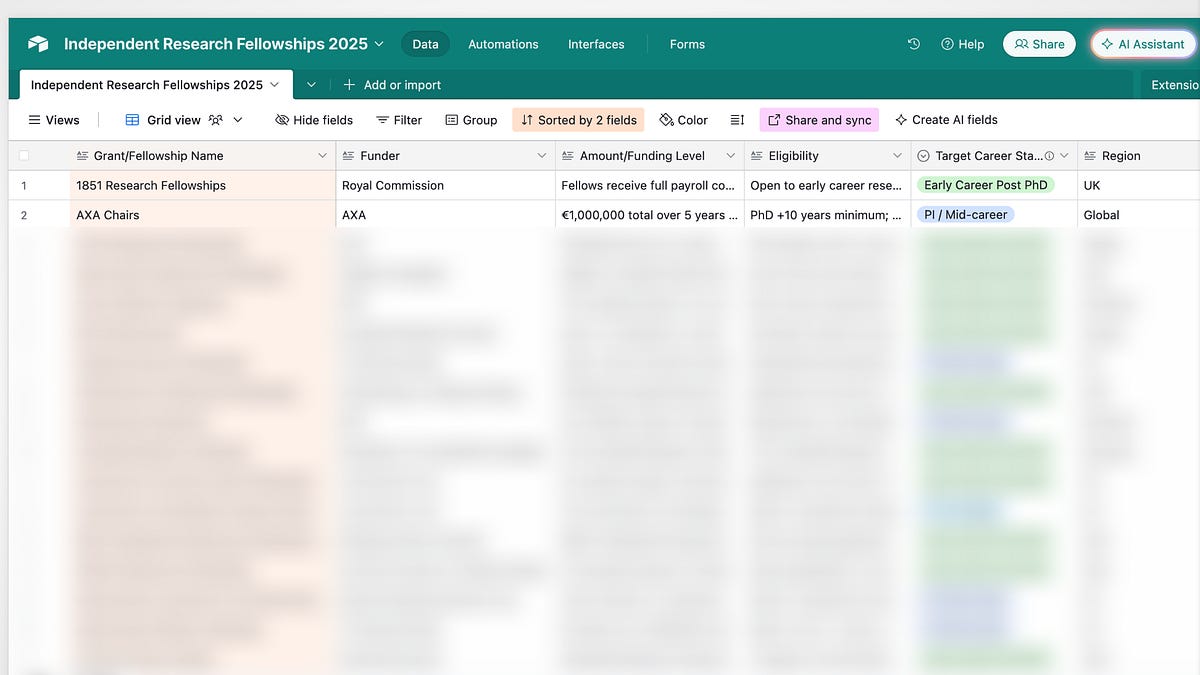The image size is (1200, 675).
Task: Click the Airtable logo icon
Action: [38, 44]
